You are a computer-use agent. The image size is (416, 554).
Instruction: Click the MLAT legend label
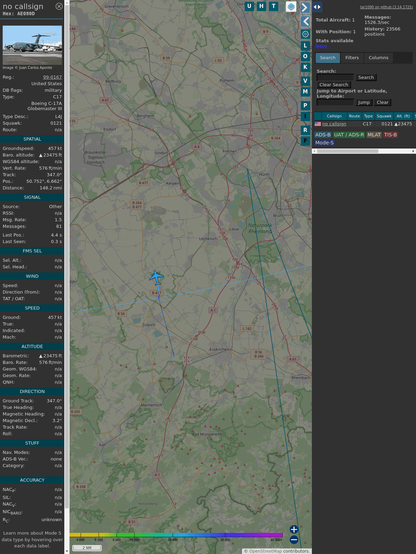pos(374,135)
